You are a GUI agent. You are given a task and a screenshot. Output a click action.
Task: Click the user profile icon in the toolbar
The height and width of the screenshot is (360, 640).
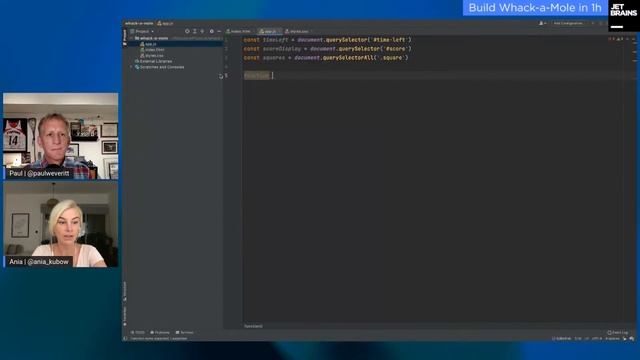coord(542,23)
